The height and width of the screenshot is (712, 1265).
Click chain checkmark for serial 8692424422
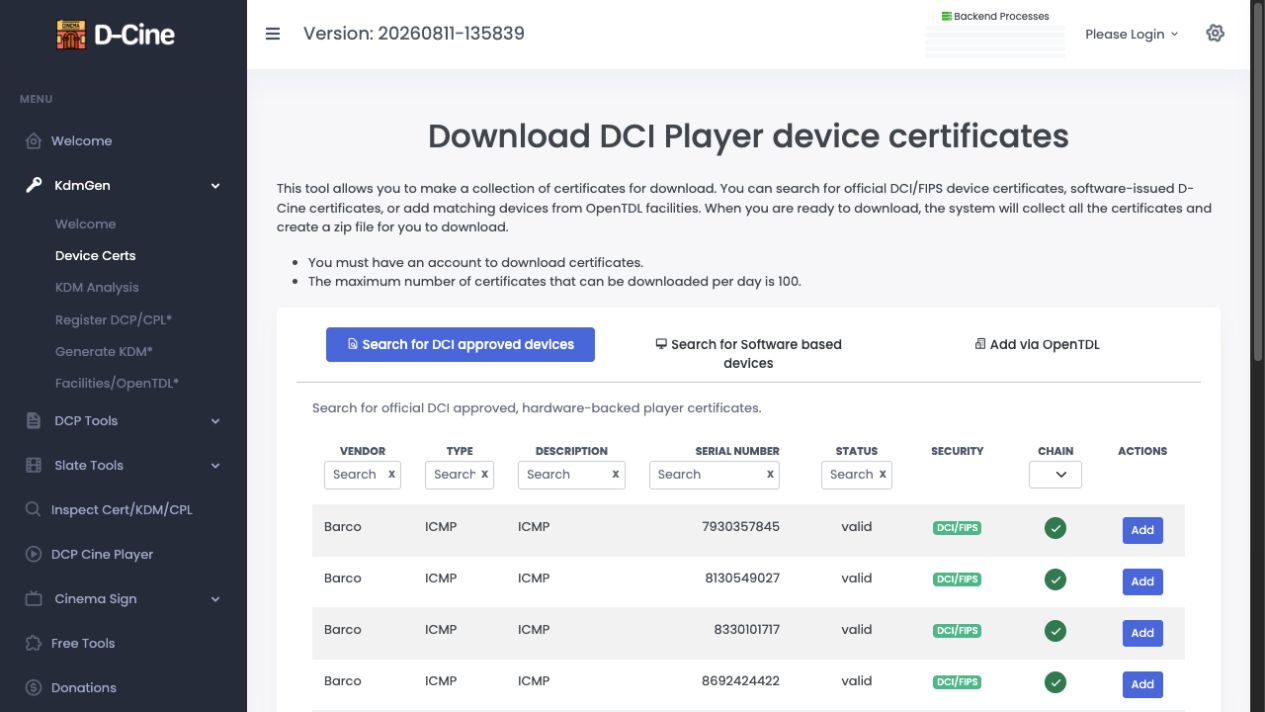coord(1055,682)
